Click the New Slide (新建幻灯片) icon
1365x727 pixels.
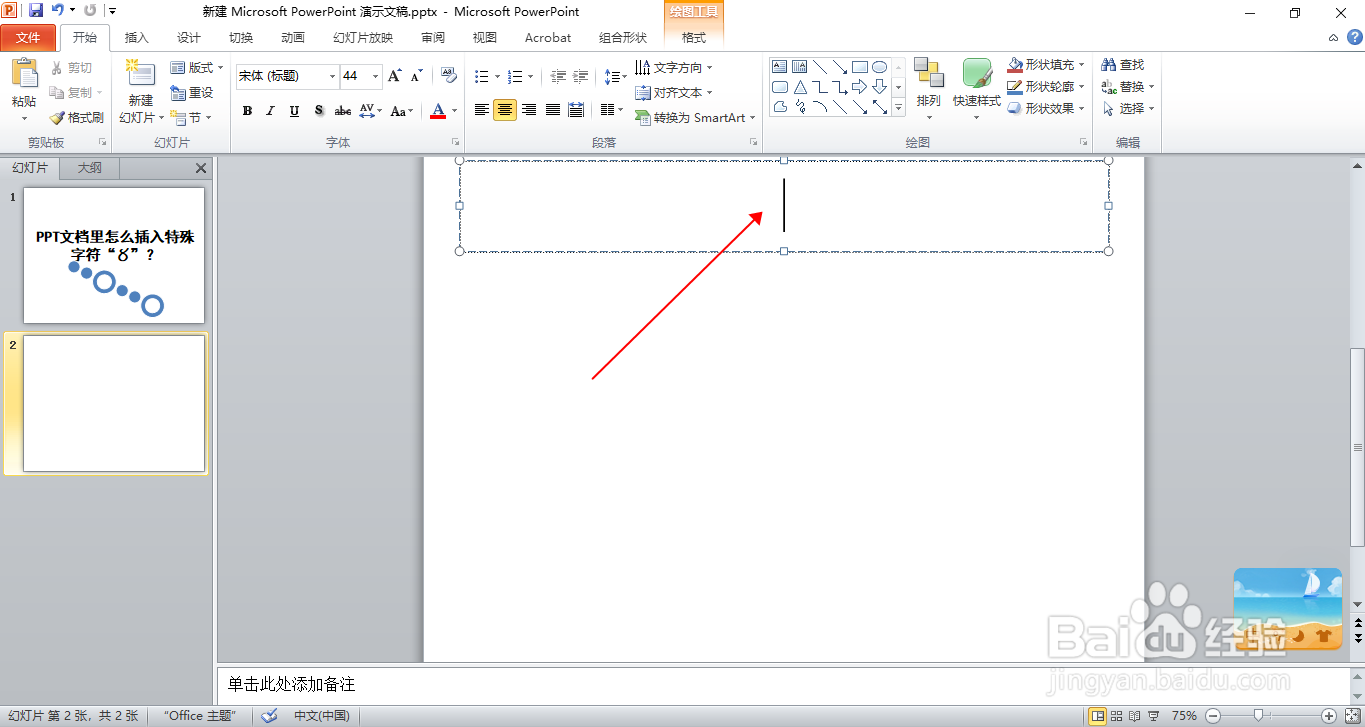(x=140, y=75)
